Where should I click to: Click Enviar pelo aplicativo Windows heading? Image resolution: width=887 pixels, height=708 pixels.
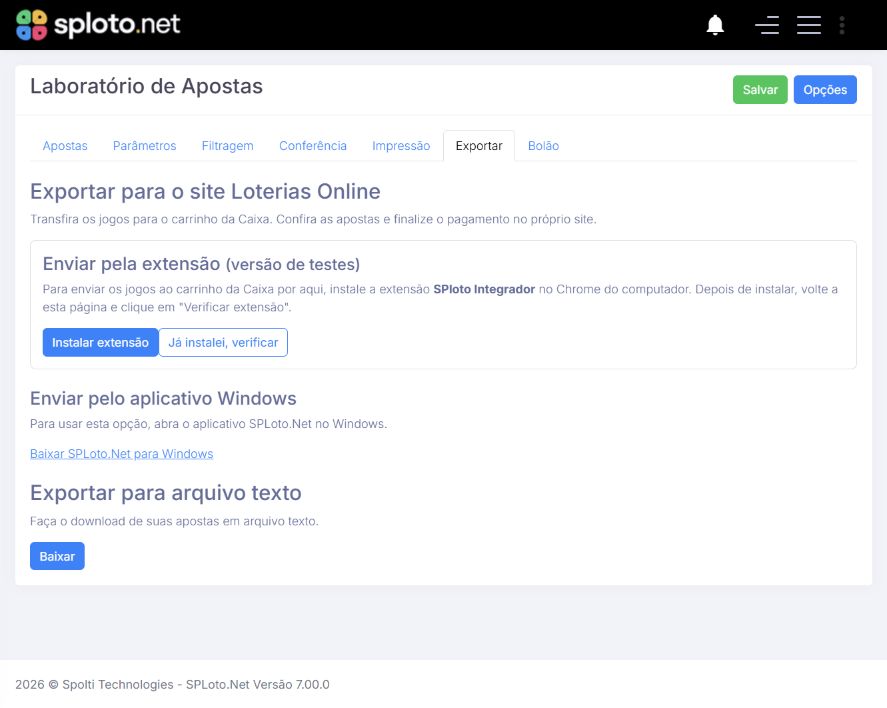pos(163,399)
